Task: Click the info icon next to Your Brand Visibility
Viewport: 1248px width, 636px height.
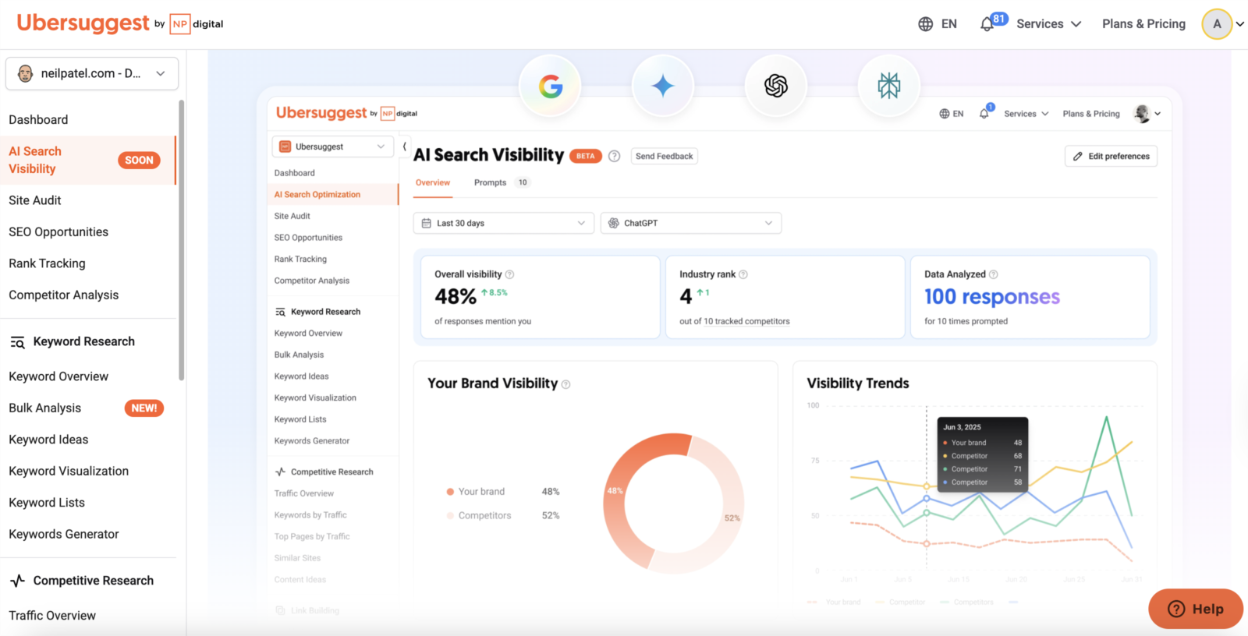Action: pyautogui.click(x=566, y=384)
